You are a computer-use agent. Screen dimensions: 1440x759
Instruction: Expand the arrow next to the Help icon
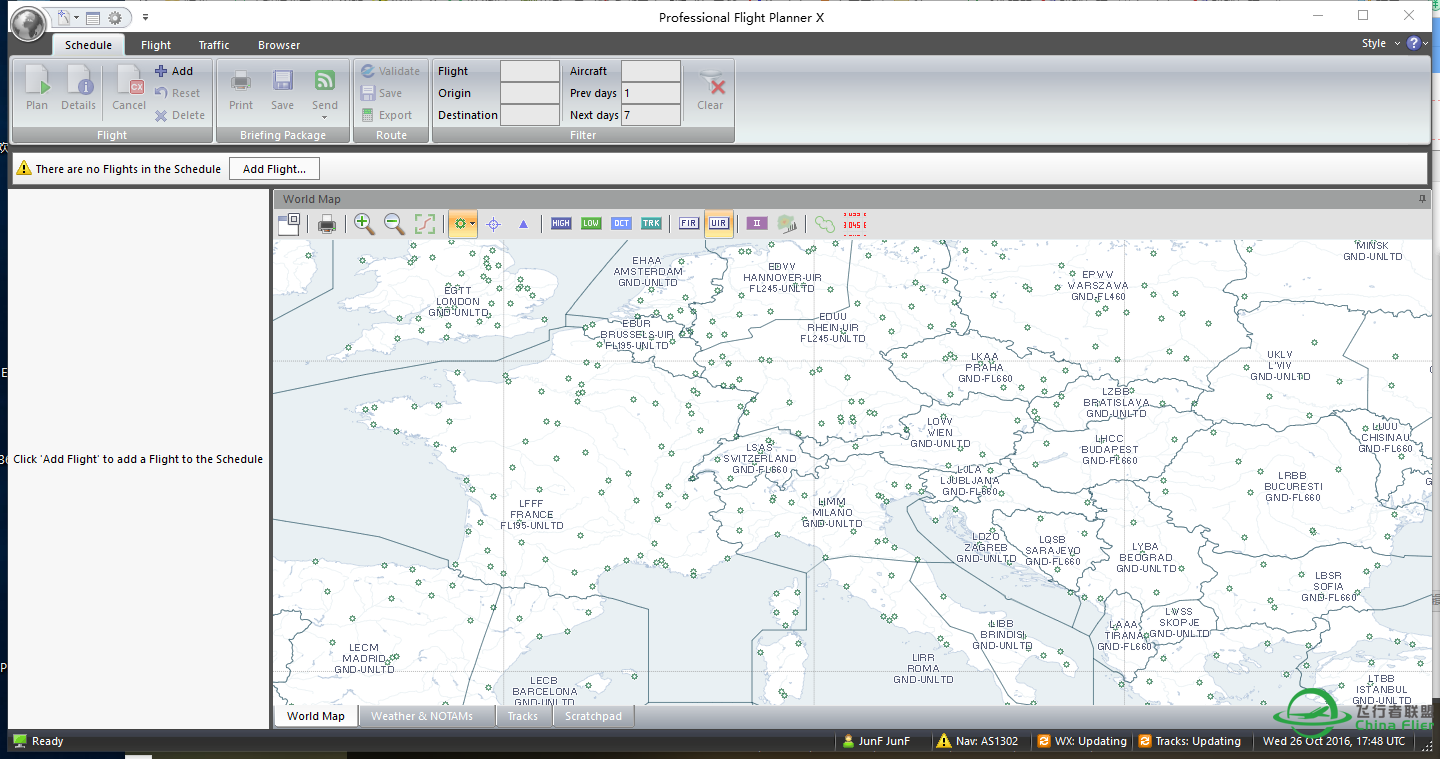pyautogui.click(x=1426, y=43)
